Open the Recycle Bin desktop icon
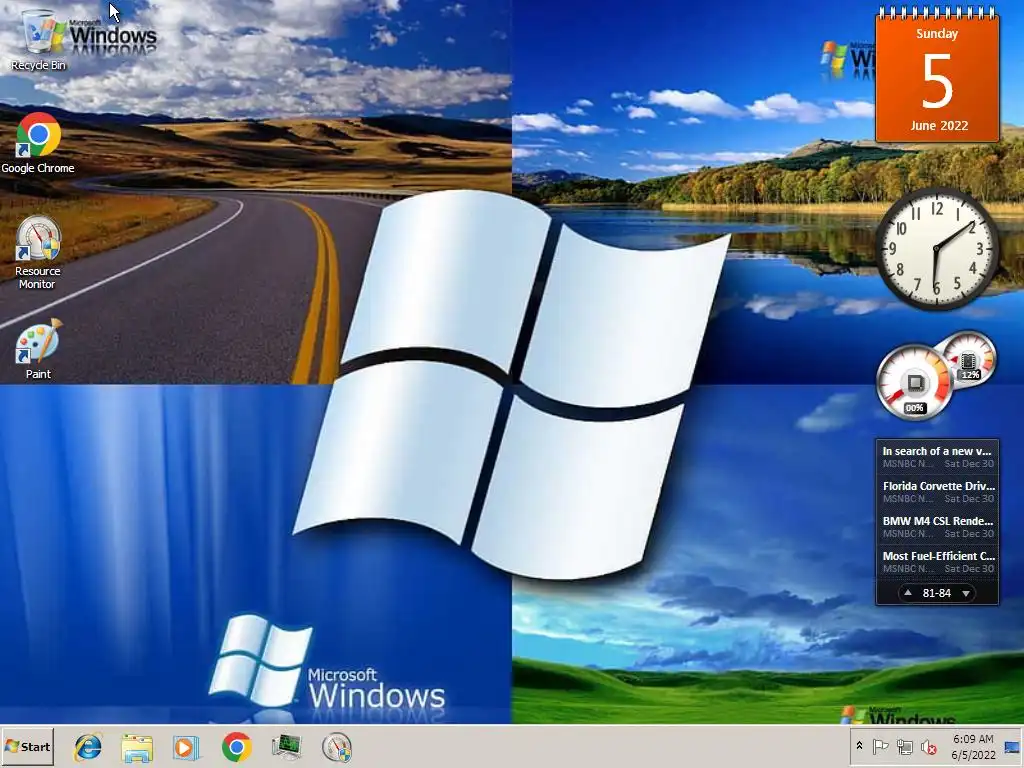 tap(39, 39)
